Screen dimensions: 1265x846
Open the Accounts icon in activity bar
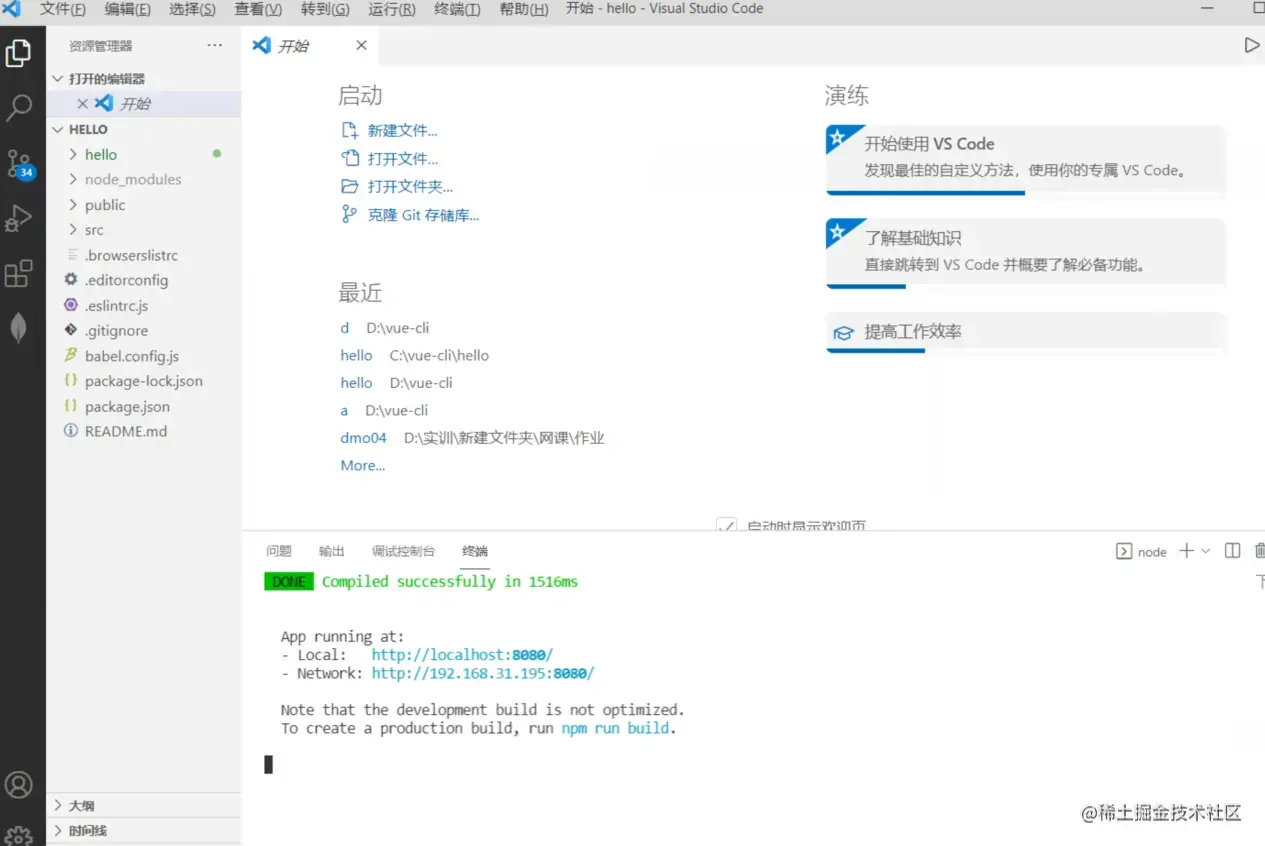tap(18, 785)
